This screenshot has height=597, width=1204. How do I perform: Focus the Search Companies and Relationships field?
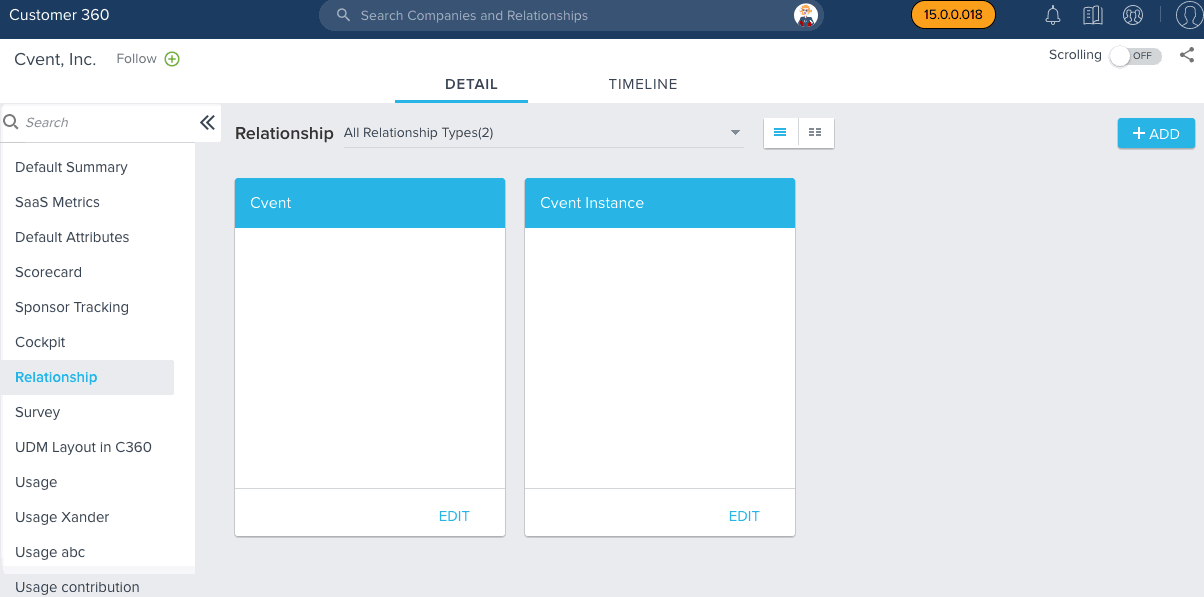point(571,15)
